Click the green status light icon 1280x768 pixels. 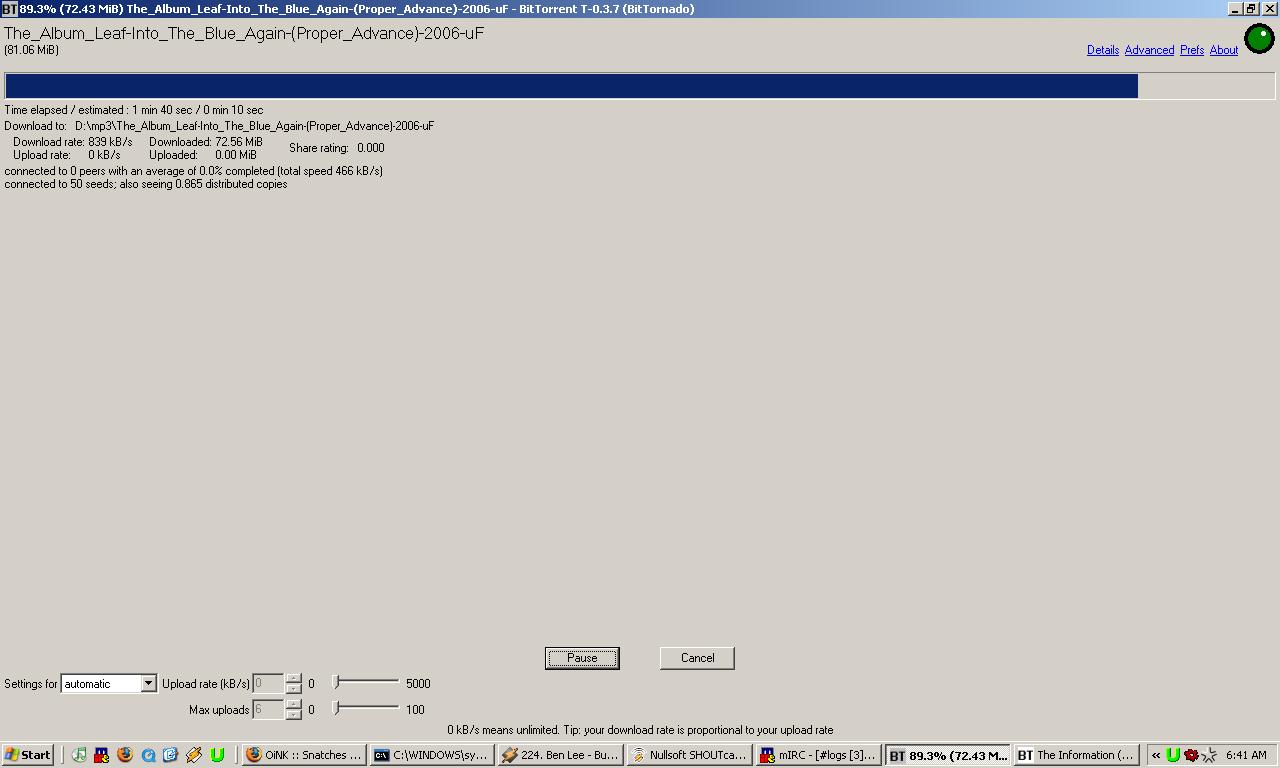(x=1259, y=39)
